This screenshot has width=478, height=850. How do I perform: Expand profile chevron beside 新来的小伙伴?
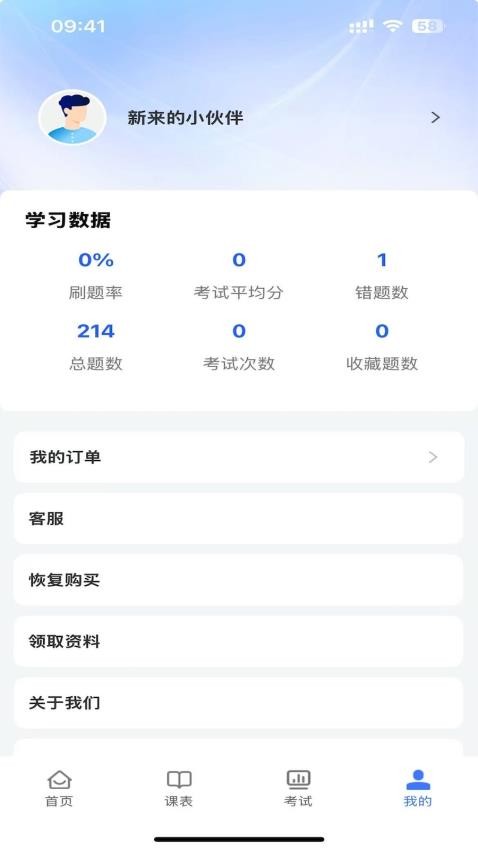[x=435, y=118]
